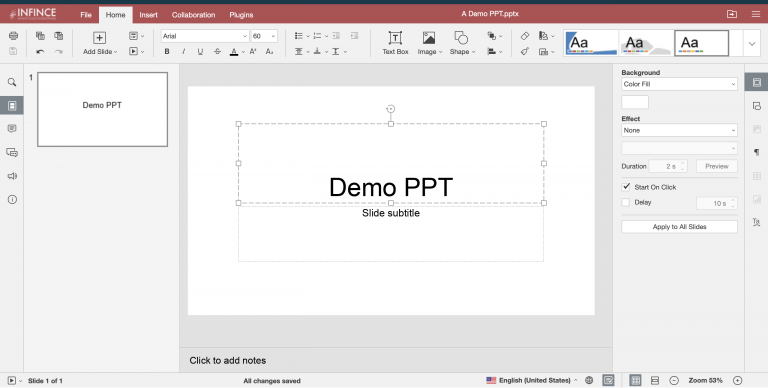Open the About info icon in left sidebar
The image size is (768, 388).
click(x=12, y=199)
